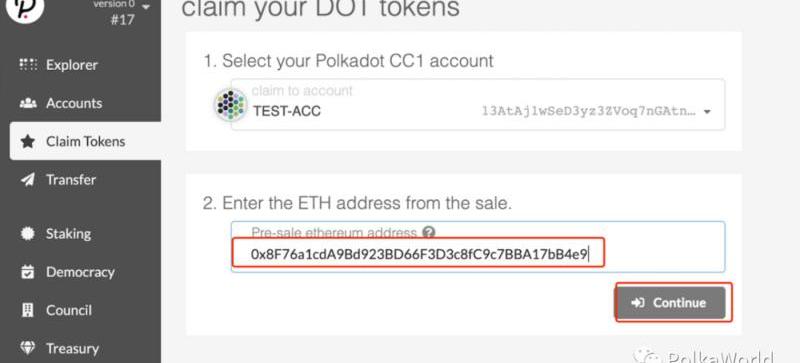Click the Polkadot logo at top left
800x363 pixels.
(26, 9)
